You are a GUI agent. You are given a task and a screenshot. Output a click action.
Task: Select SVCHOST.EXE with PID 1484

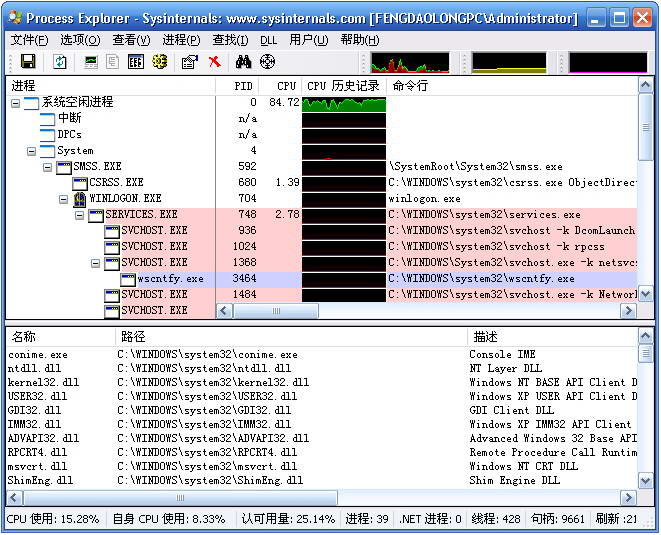point(321,295)
